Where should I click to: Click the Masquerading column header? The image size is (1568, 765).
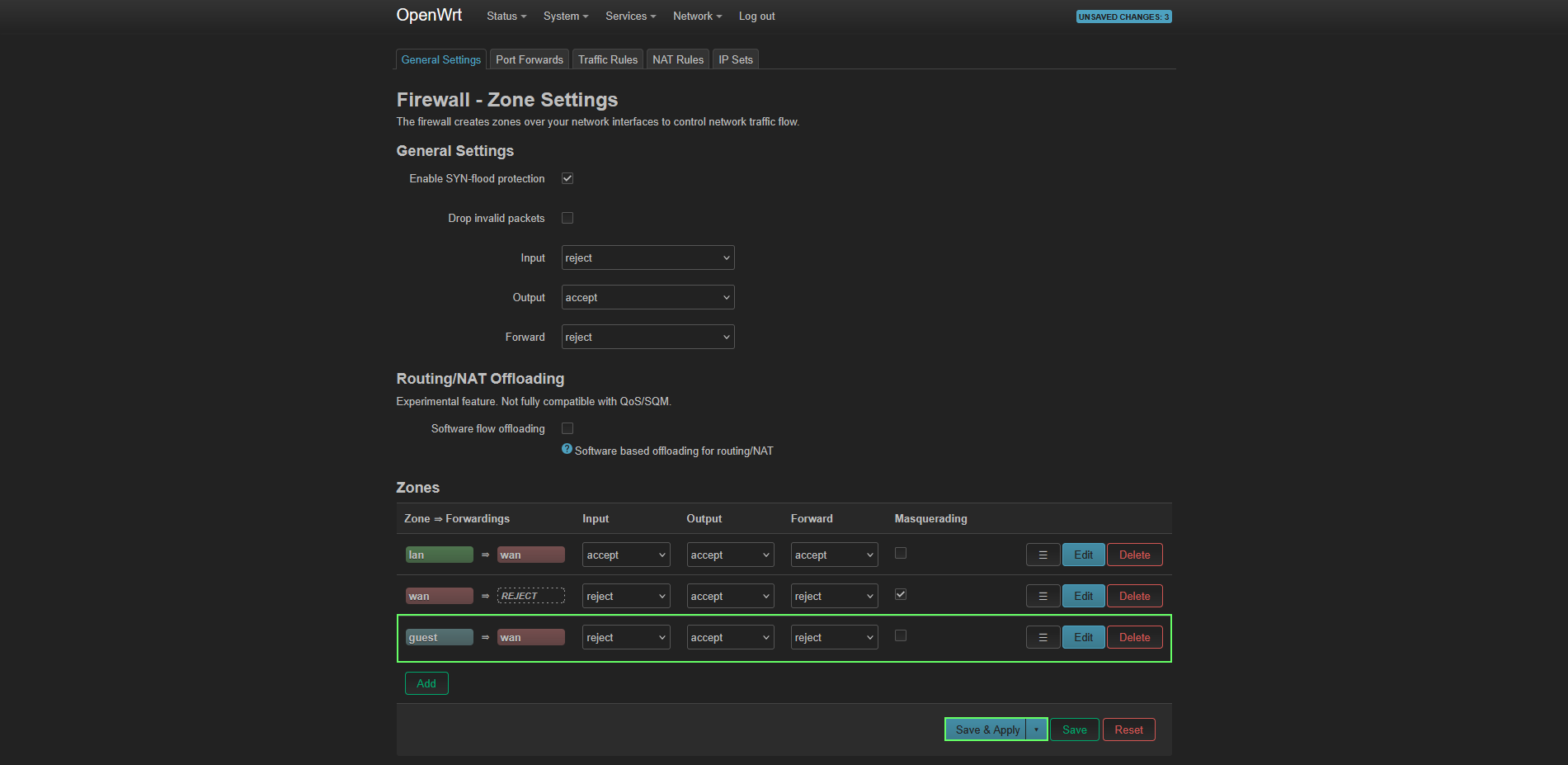930,518
